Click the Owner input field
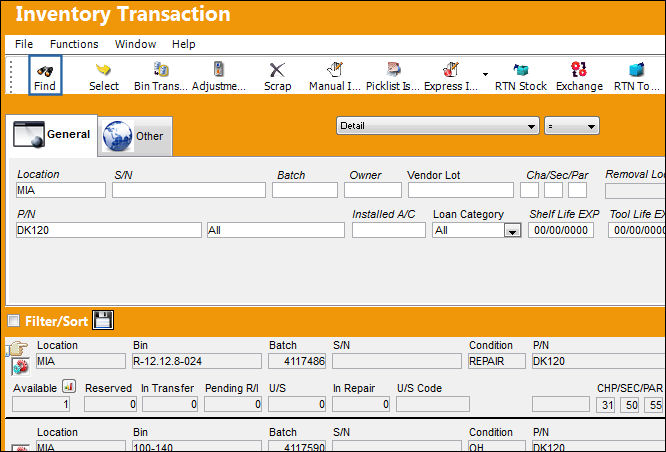Screen dimensions: 666x452 pos(373,190)
